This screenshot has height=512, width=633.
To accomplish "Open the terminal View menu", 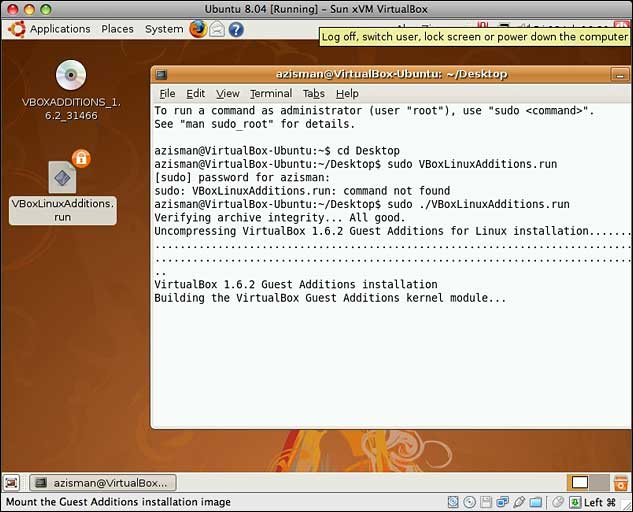I will 228,94.
